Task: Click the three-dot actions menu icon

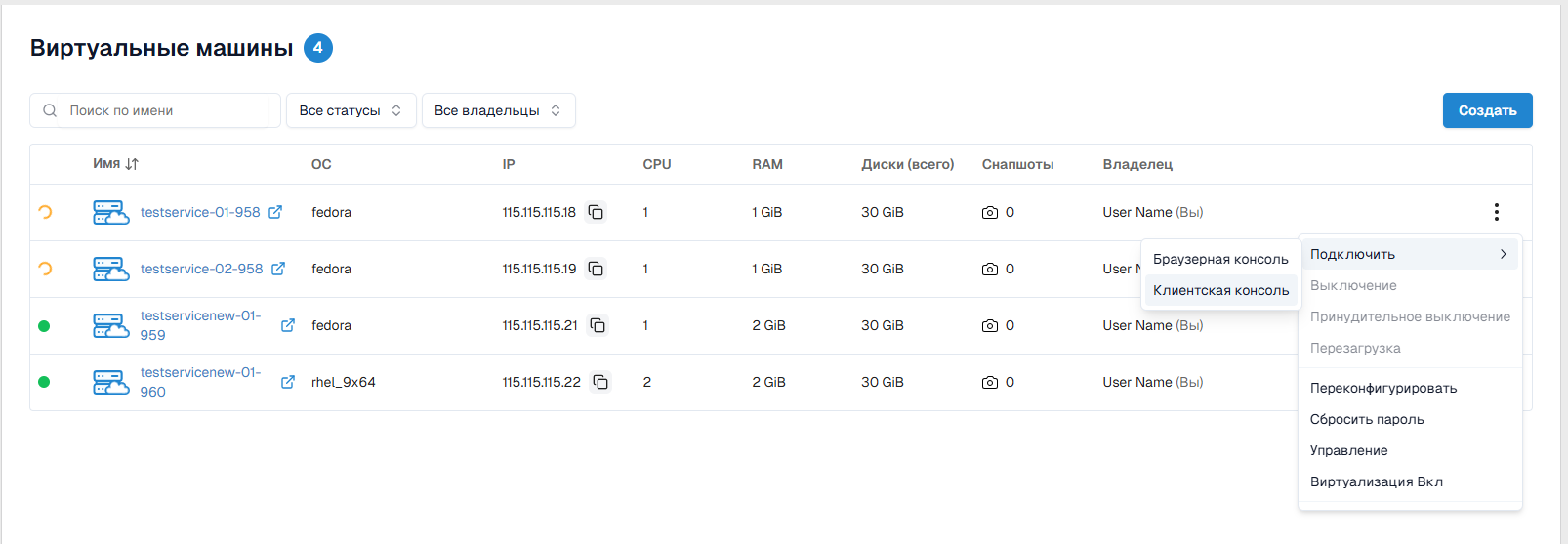Action: tap(1496, 212)
